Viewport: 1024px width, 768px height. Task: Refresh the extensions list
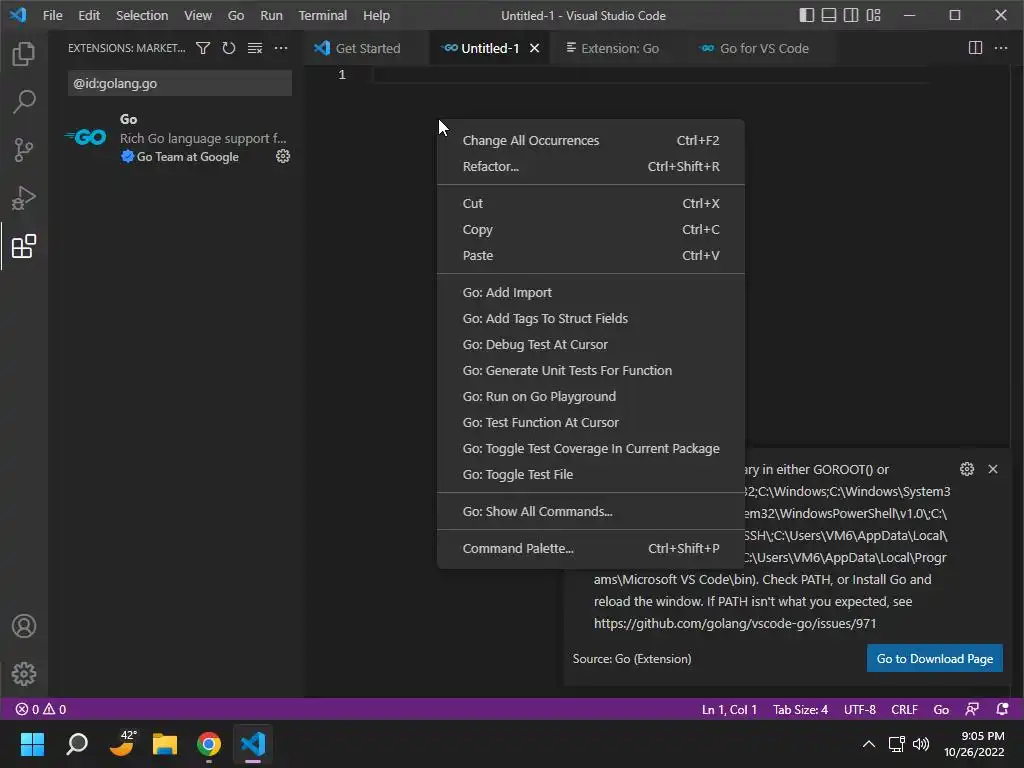coord(229,48)
